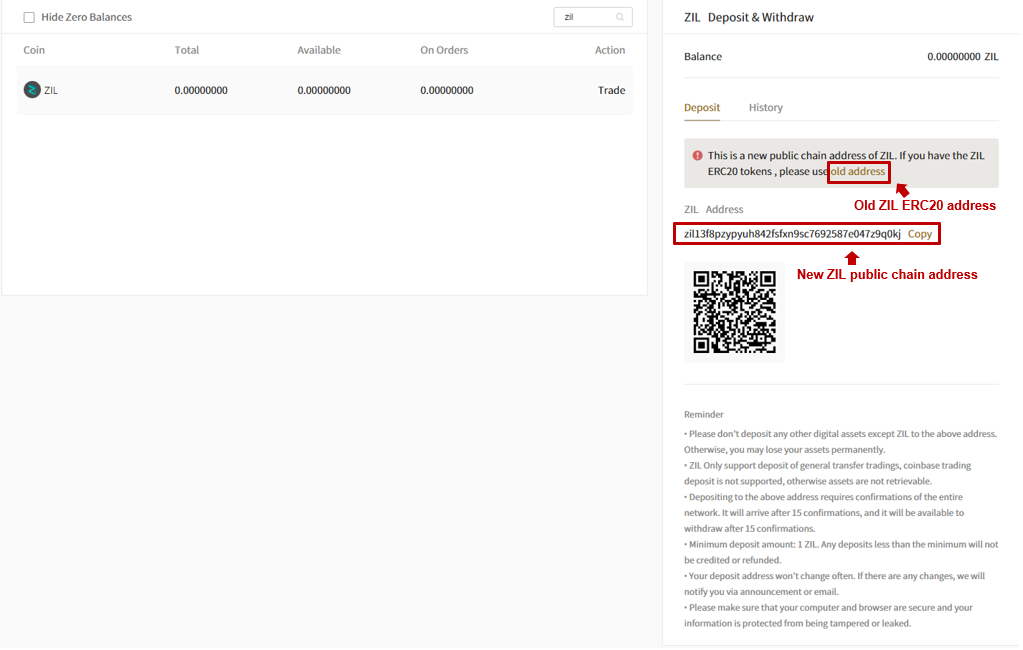Click the 'ZIL Address' label
Viewport: 1023px width, 650px height.
[714, 209]
